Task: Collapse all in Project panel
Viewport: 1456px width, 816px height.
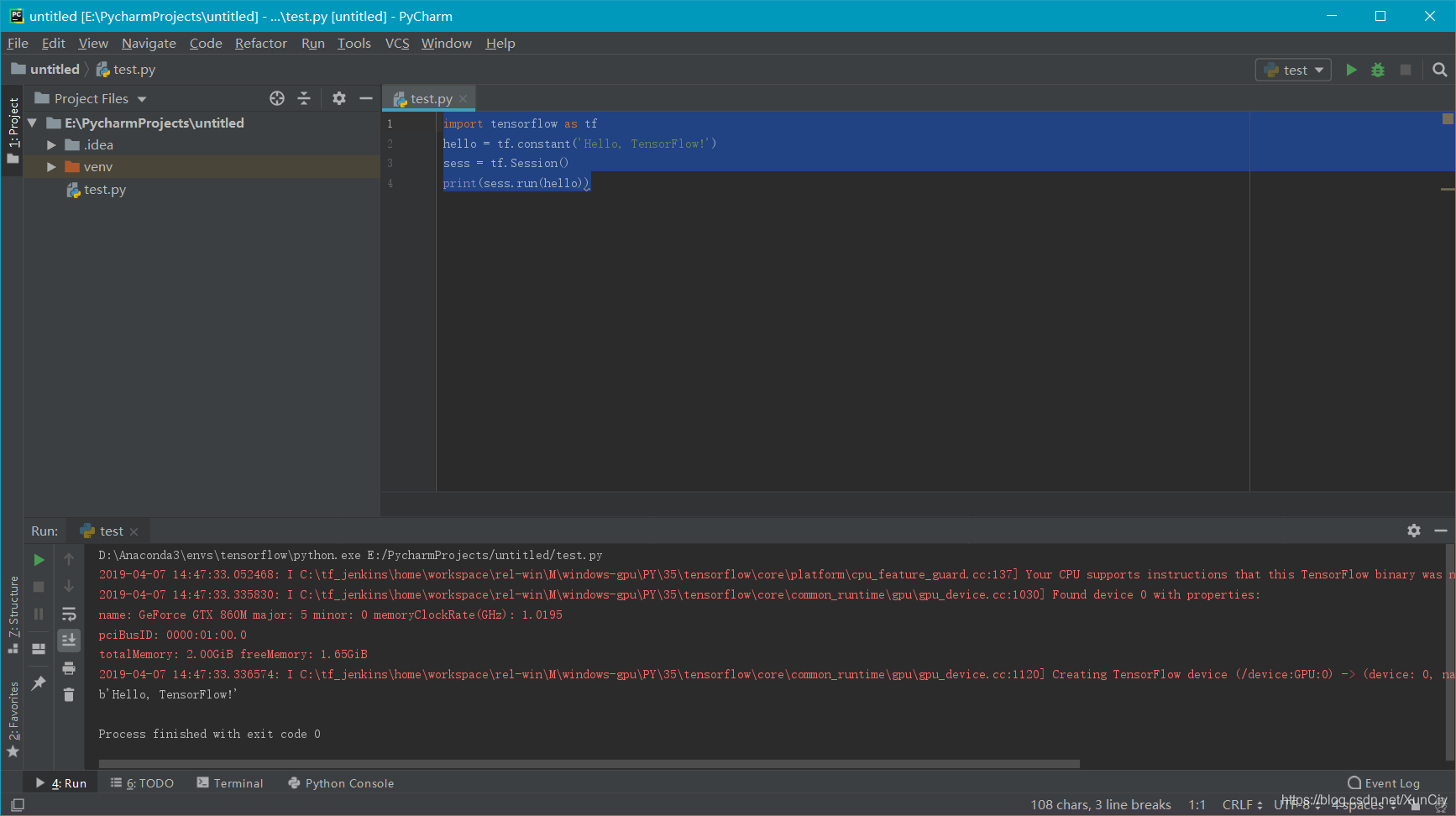Action: click(304, 98)
